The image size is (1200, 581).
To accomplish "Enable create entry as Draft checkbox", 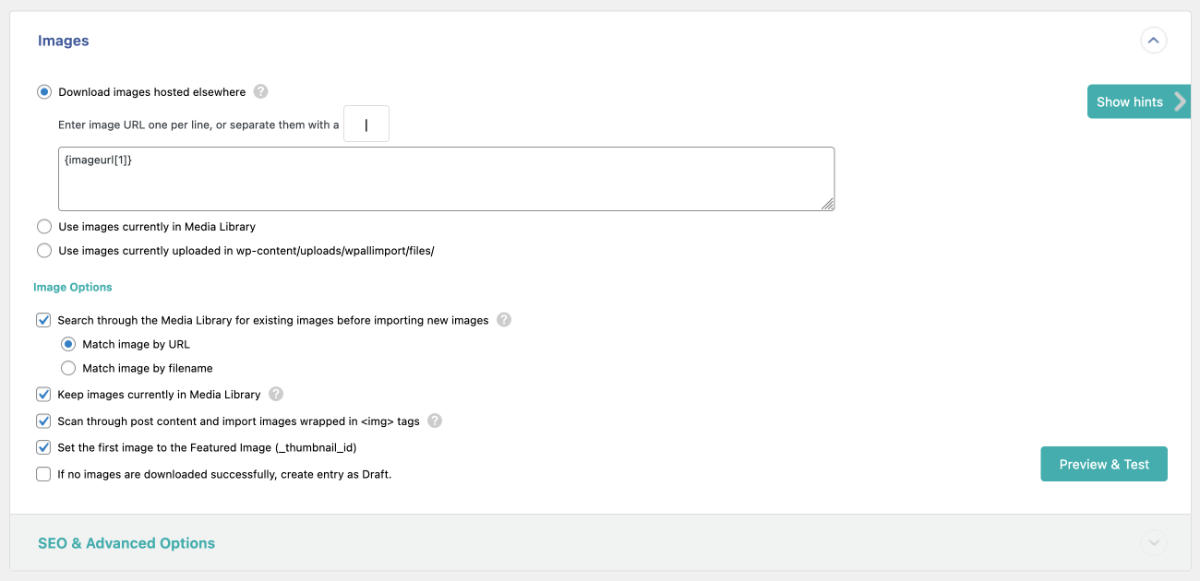I will click(x=43, y=474).
